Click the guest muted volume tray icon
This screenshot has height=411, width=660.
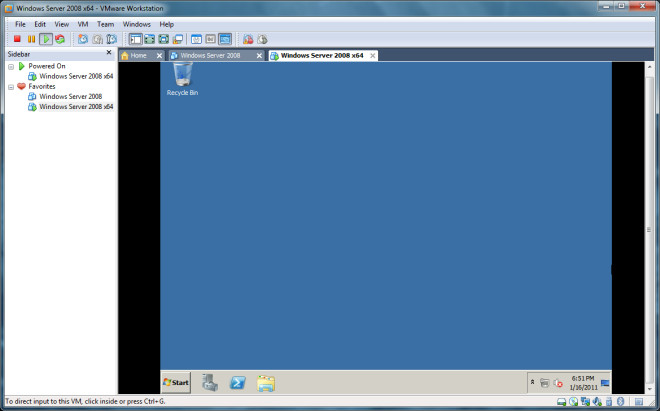pyautogui.click(x=558, y=383)
